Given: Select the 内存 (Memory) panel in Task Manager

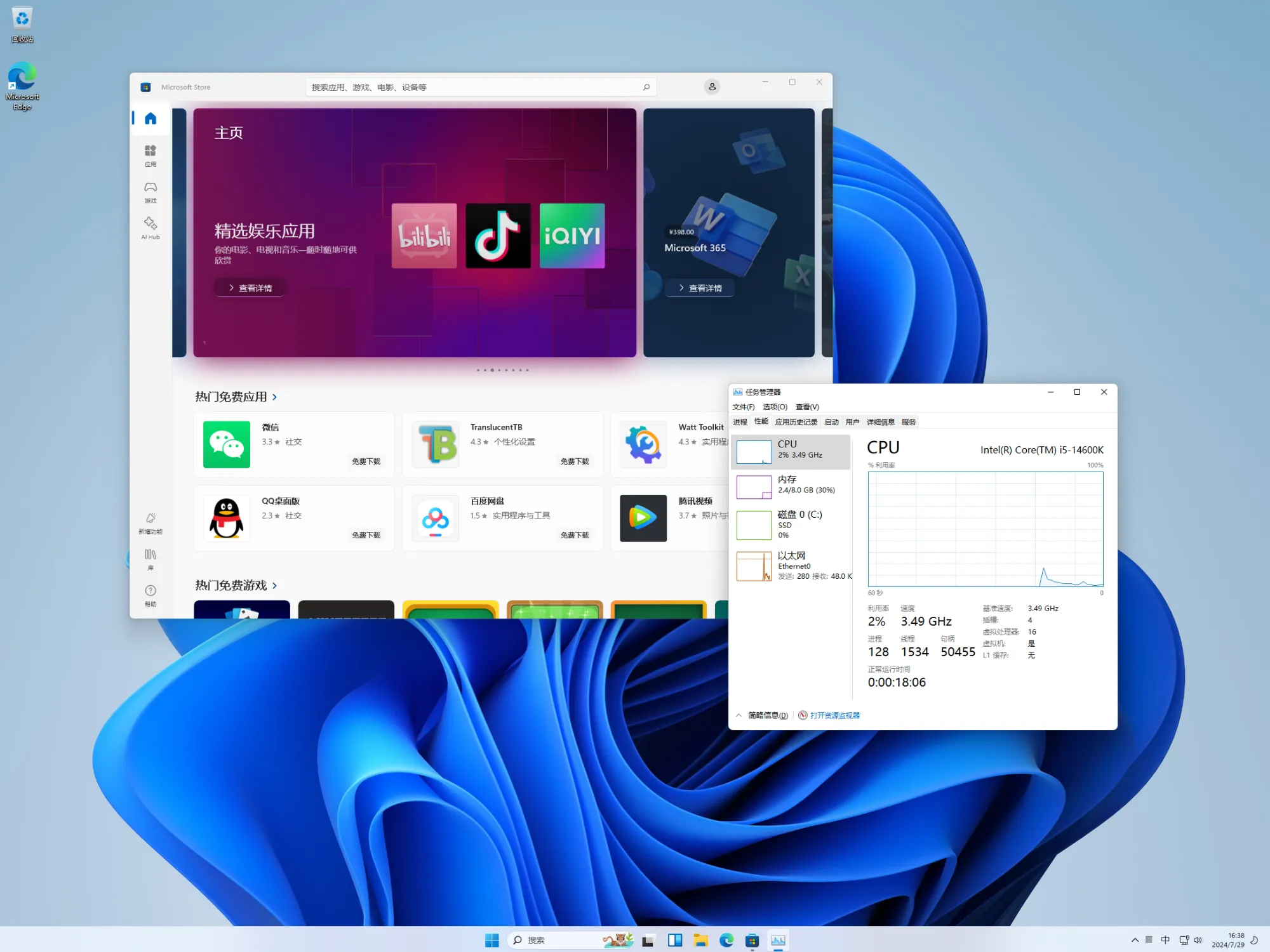Looking at the screenshot, I should (x=791, y=486).
